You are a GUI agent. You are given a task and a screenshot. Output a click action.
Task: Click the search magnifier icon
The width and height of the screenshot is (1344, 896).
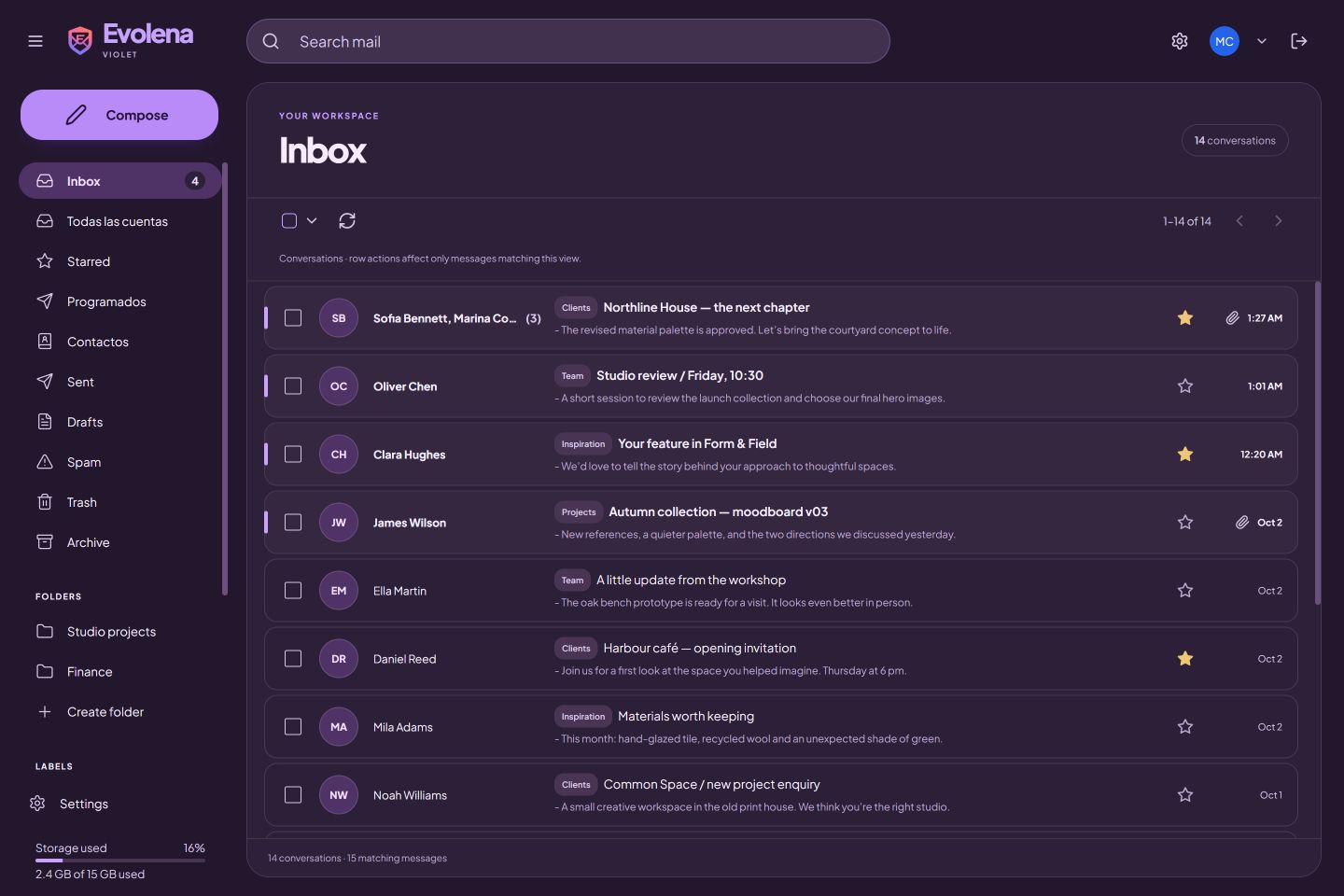pyautogui.click(x=271, y=41)
